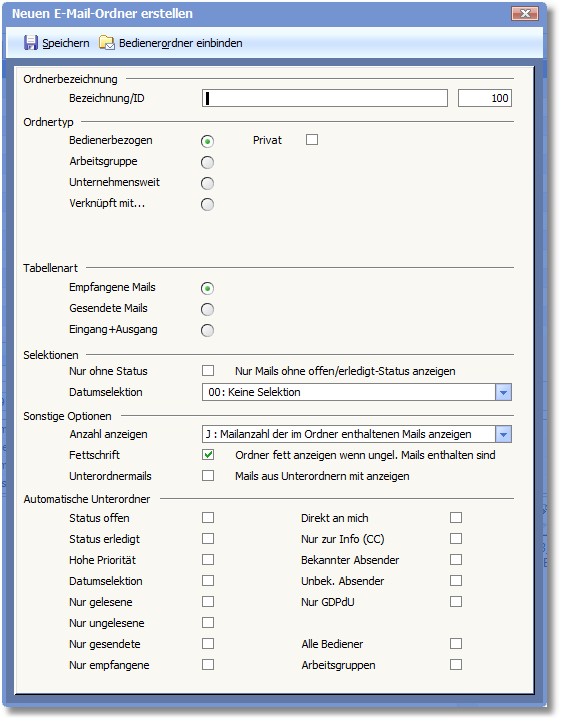
Task: Click the Bezeichnung/ID label
Action: 107,98
